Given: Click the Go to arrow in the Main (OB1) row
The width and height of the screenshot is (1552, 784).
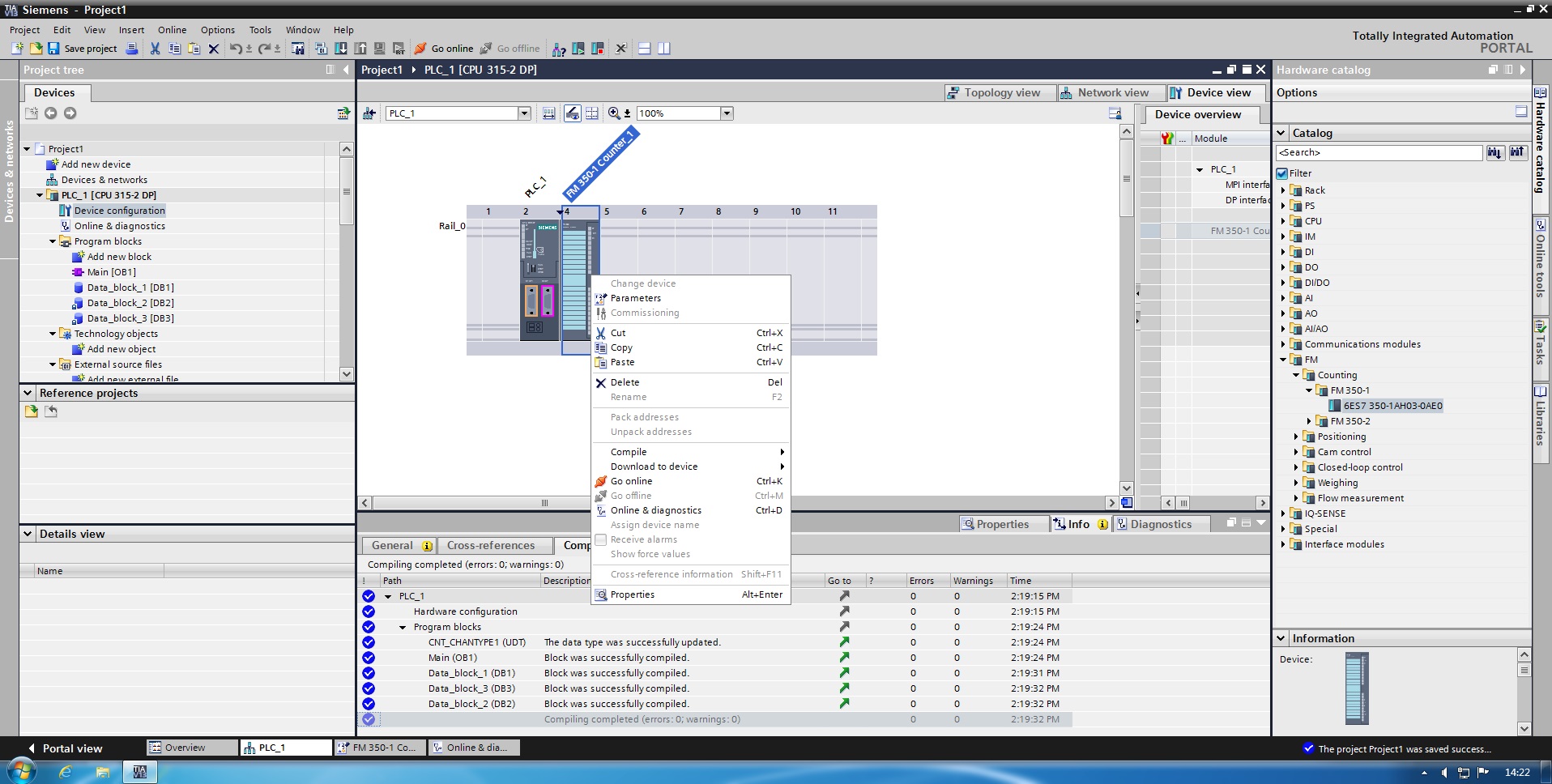Looking at the screenshot, I should 844,658.
